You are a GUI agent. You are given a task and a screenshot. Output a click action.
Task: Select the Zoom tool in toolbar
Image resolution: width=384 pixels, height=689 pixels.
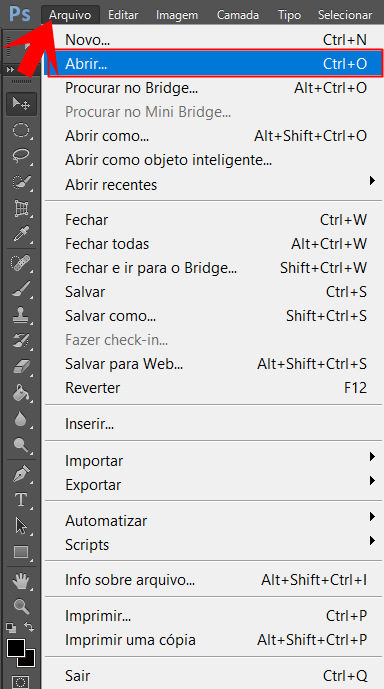[21, 606]
